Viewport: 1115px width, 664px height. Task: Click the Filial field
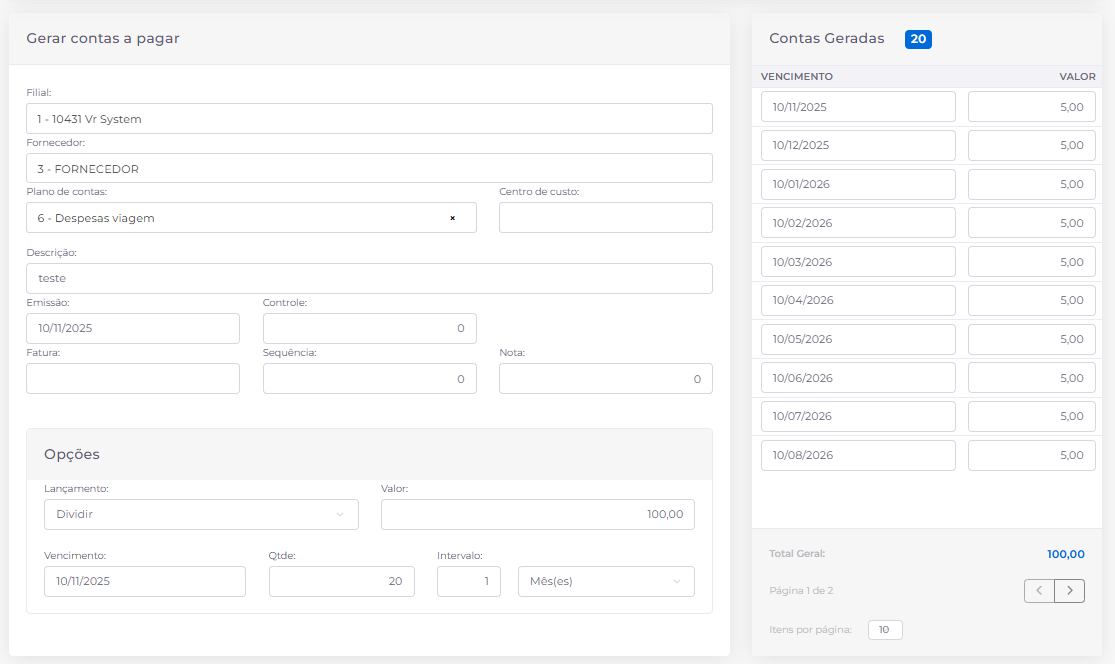pyautogui.click(x=369, y=119)
